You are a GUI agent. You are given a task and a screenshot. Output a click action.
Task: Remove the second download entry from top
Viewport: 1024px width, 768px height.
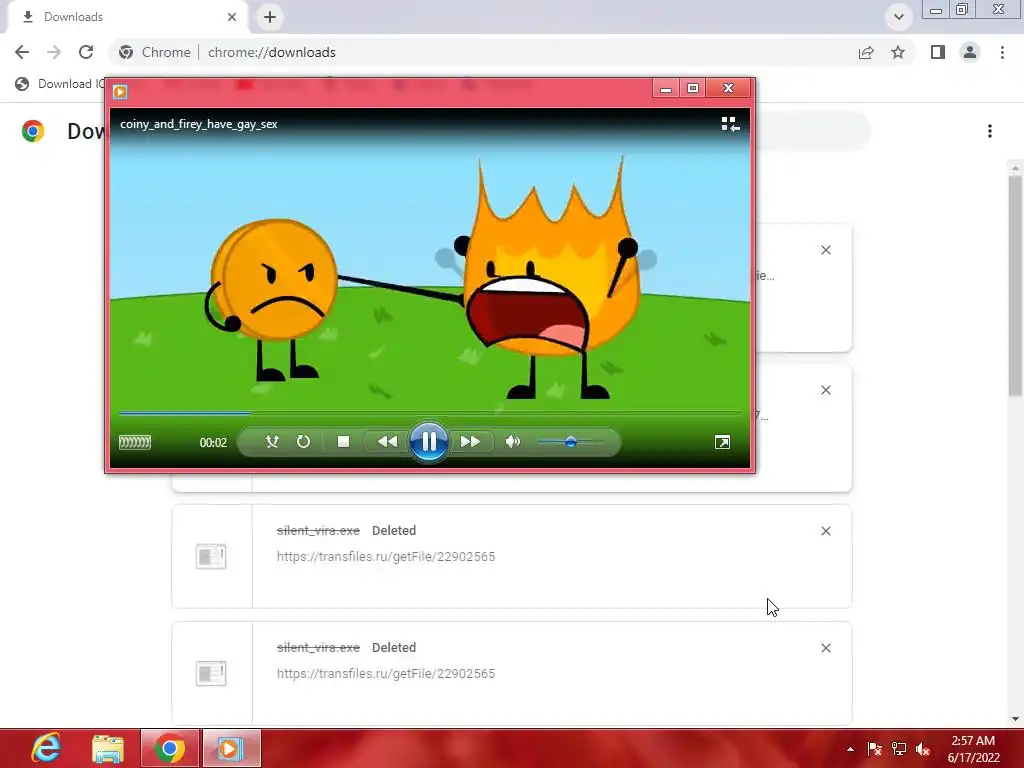pos(825,390)
